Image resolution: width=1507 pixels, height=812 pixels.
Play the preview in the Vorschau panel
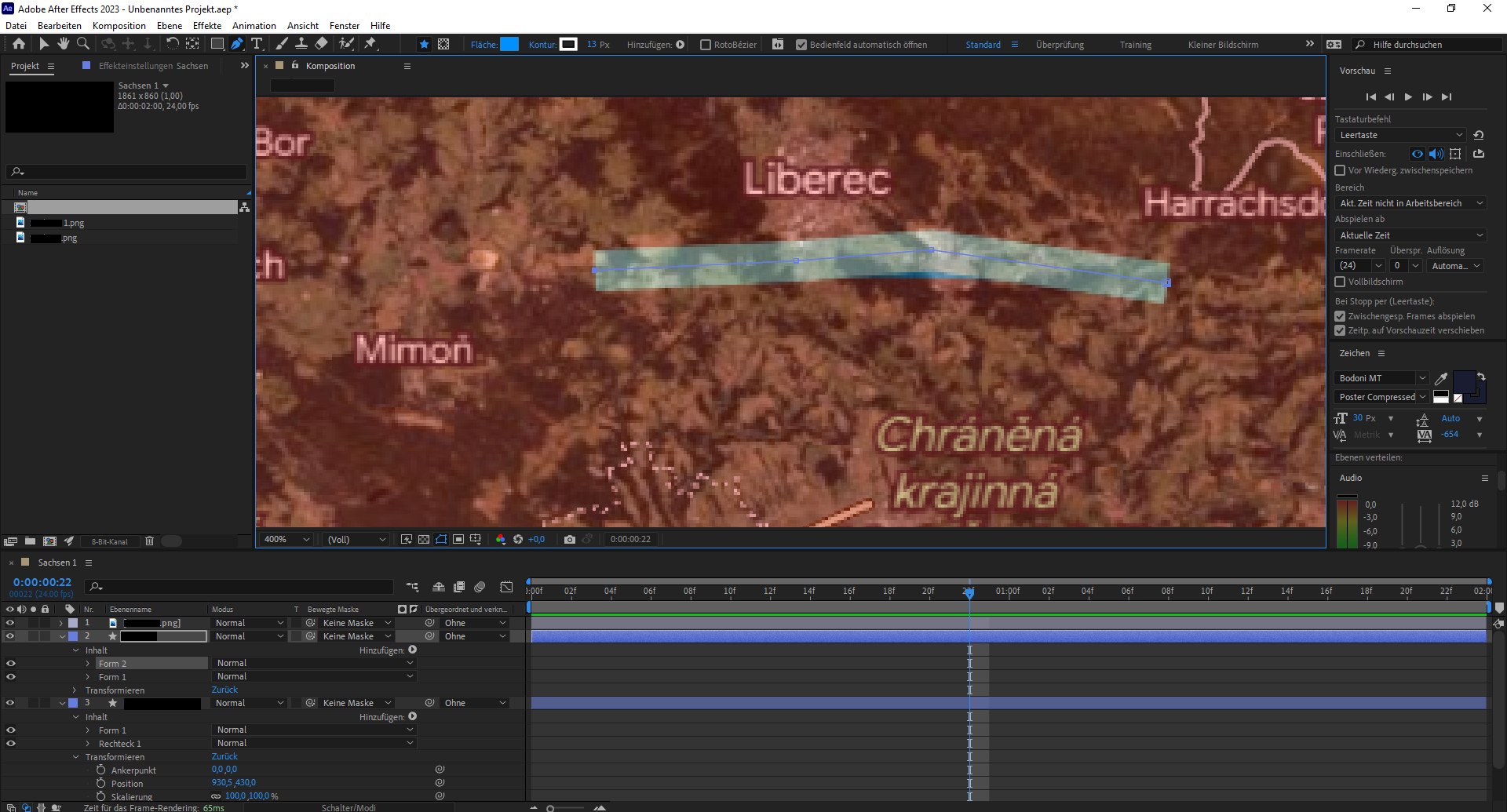pyautogui.click(x=1408, y=96)
